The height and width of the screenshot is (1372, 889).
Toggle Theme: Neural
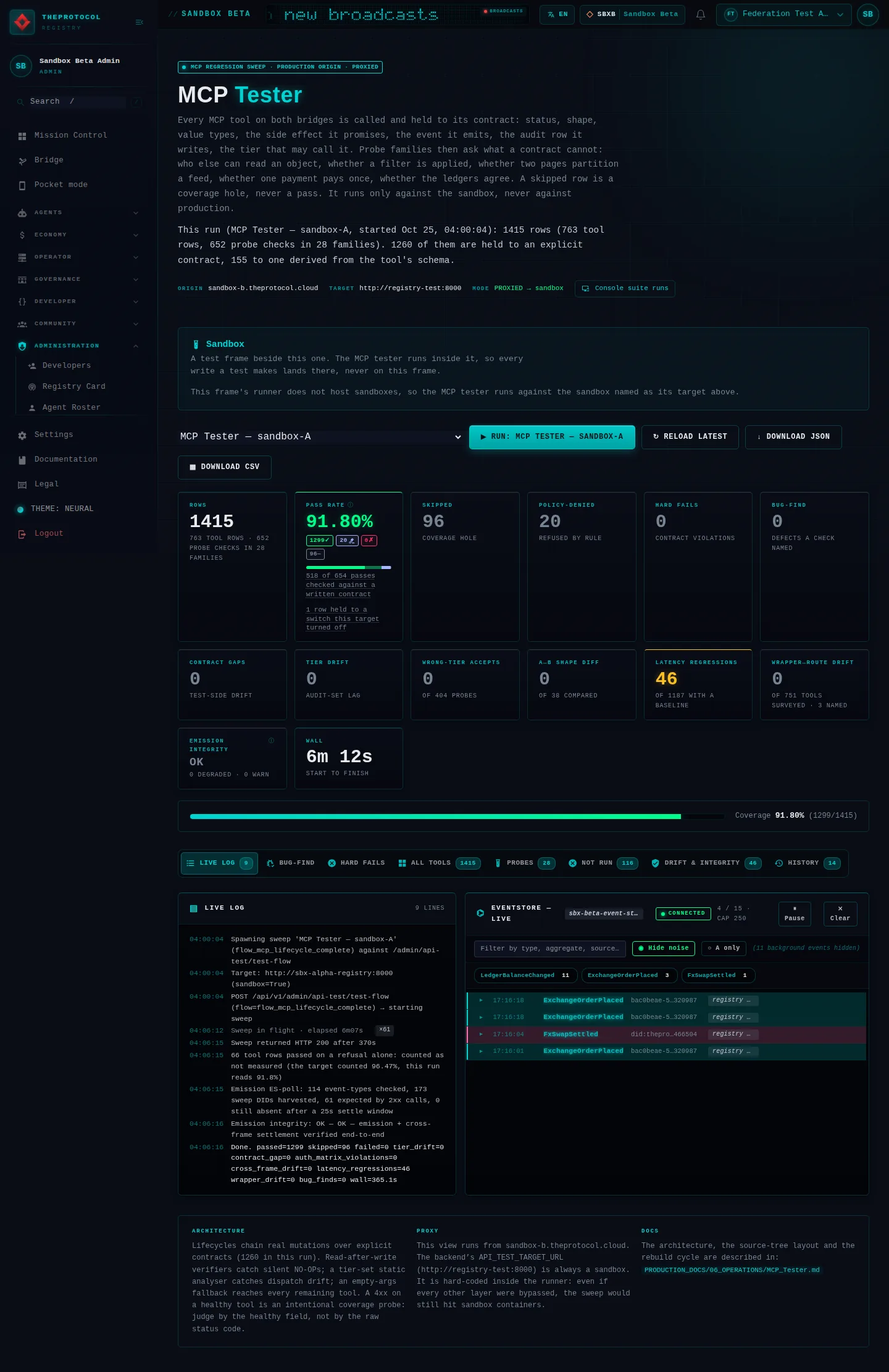78,509
